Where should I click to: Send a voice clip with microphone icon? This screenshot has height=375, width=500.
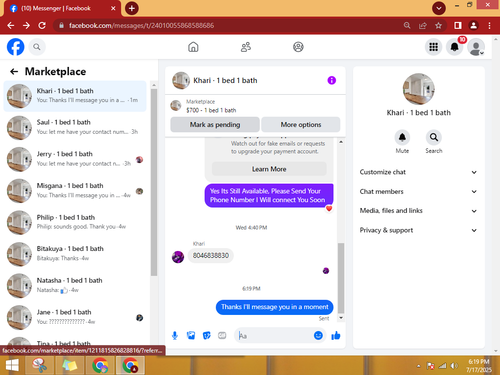175,335
